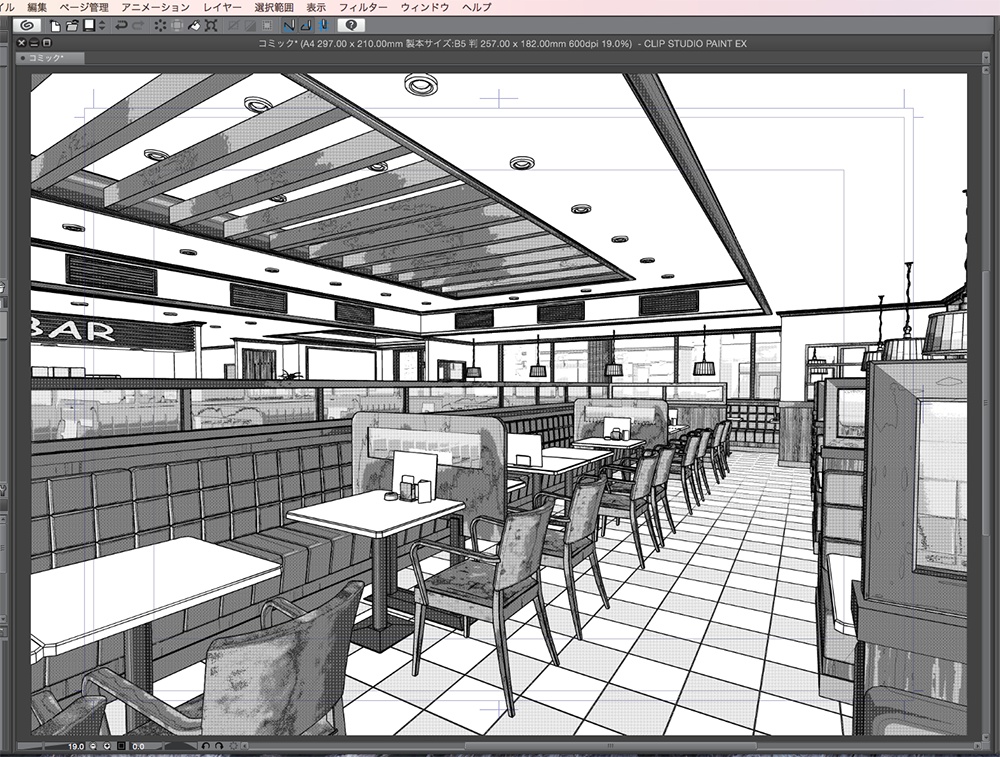Image resolution: width=1000 pixels, height=757 pixels.
Task: Click the document title bar text
Action: pos(502,43)
